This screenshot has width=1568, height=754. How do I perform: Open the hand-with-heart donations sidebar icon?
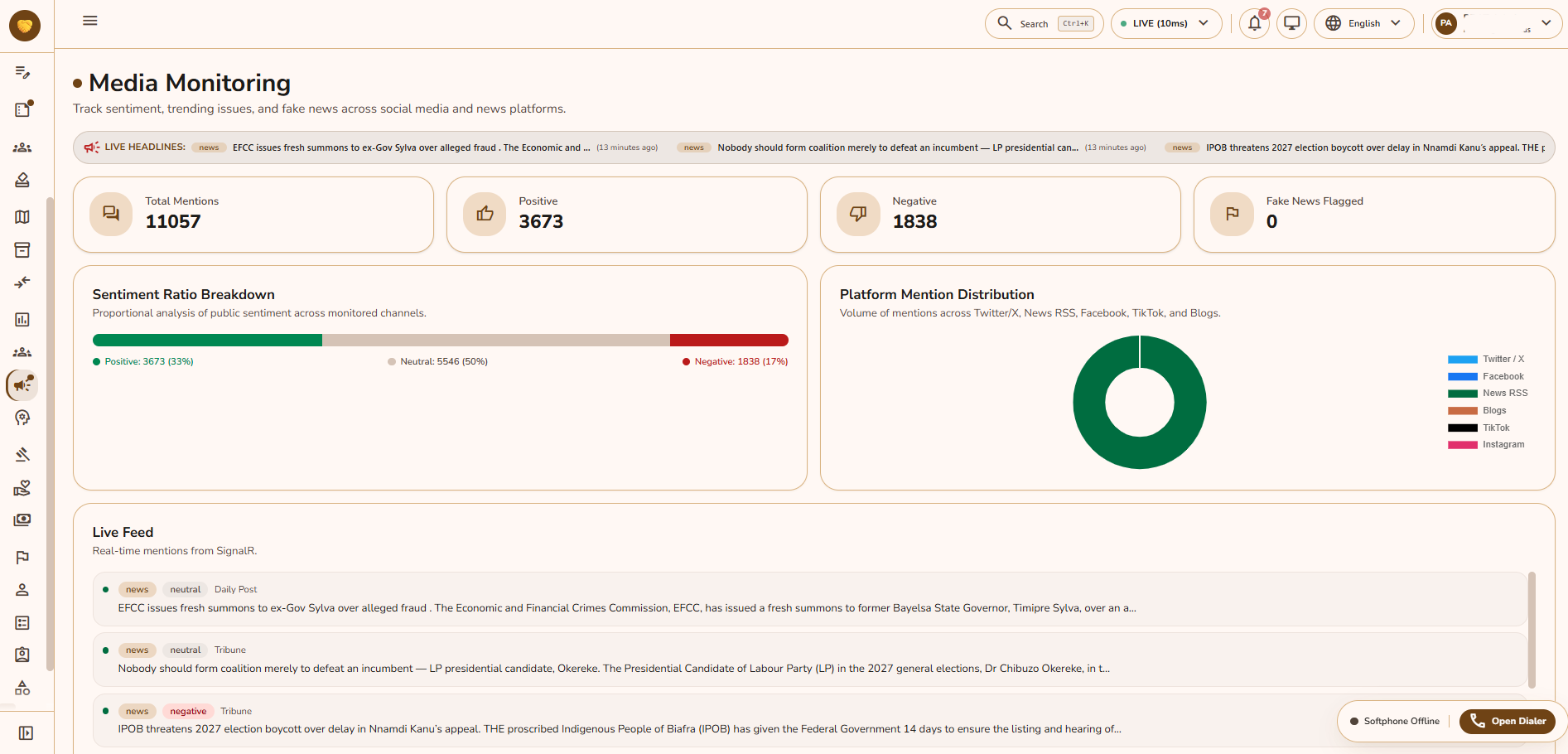click(22, 488)
